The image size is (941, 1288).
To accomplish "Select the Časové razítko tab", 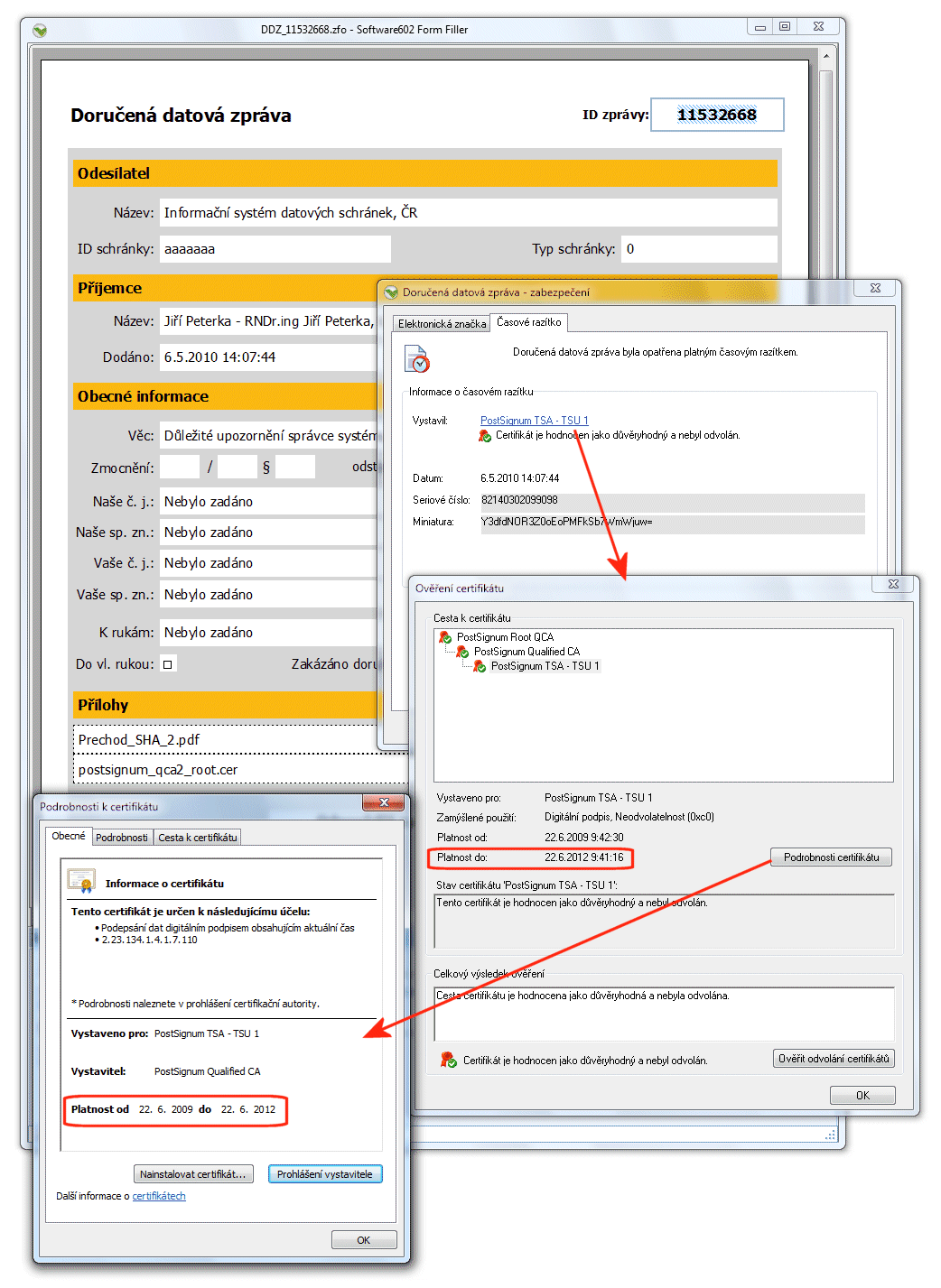I will point(529,322).
